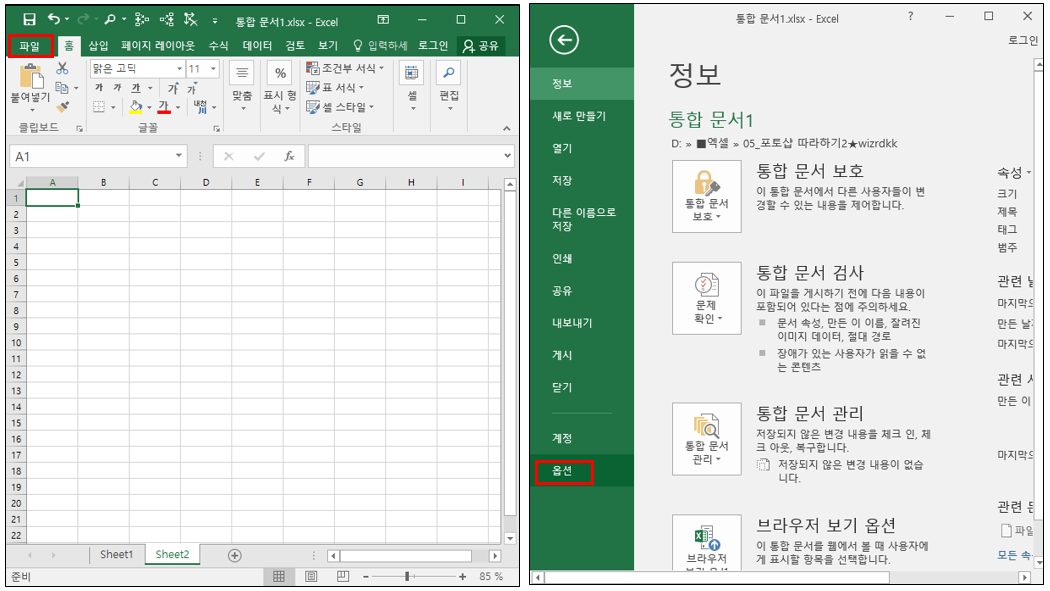Click the Undo arrow icon
1050x591 pixels.
click(54, 19)
